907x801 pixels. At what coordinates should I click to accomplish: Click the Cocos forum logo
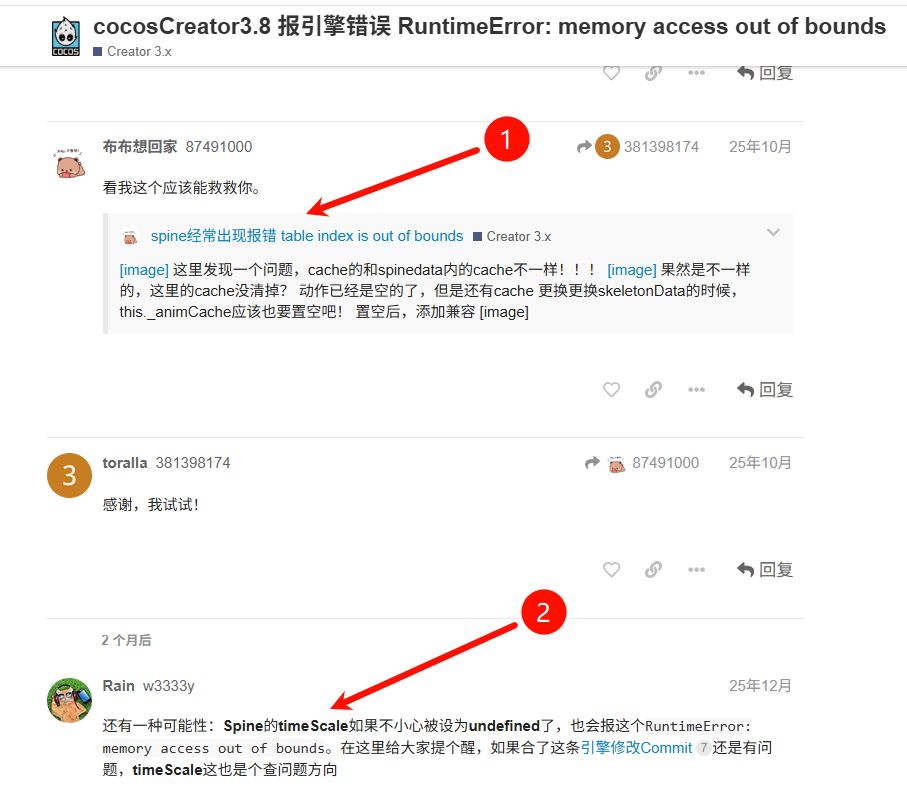[x=66, y=36]
